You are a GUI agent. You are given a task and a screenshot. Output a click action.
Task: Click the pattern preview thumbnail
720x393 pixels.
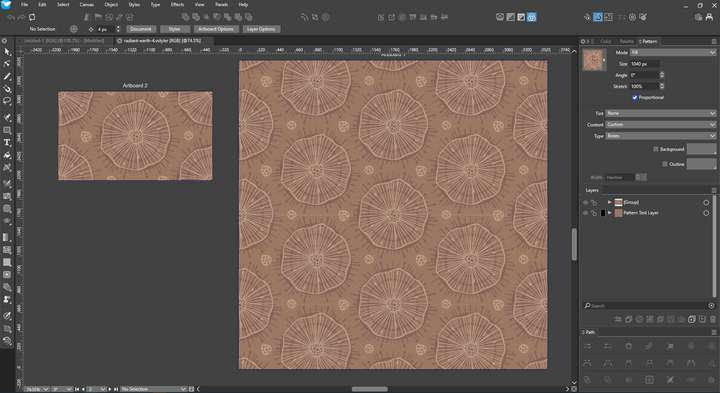(x=593, y=60)
